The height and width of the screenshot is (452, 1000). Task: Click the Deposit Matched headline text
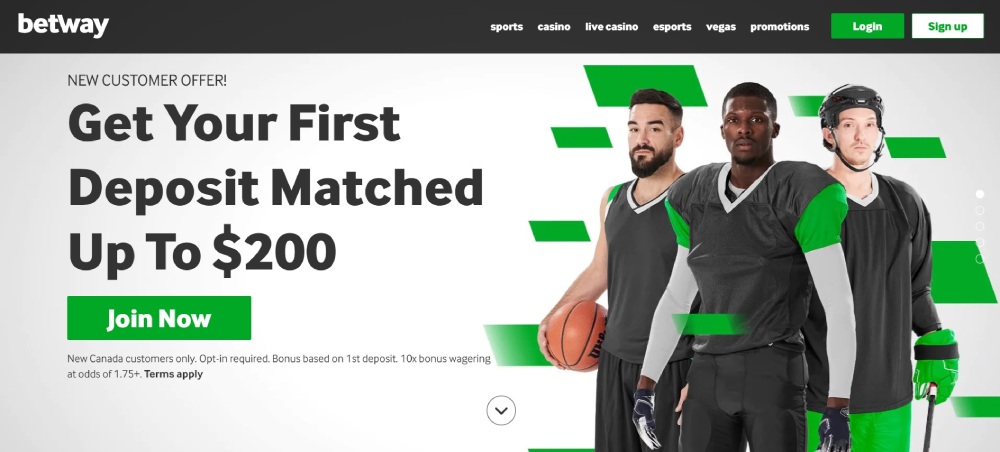pos(276,187)
